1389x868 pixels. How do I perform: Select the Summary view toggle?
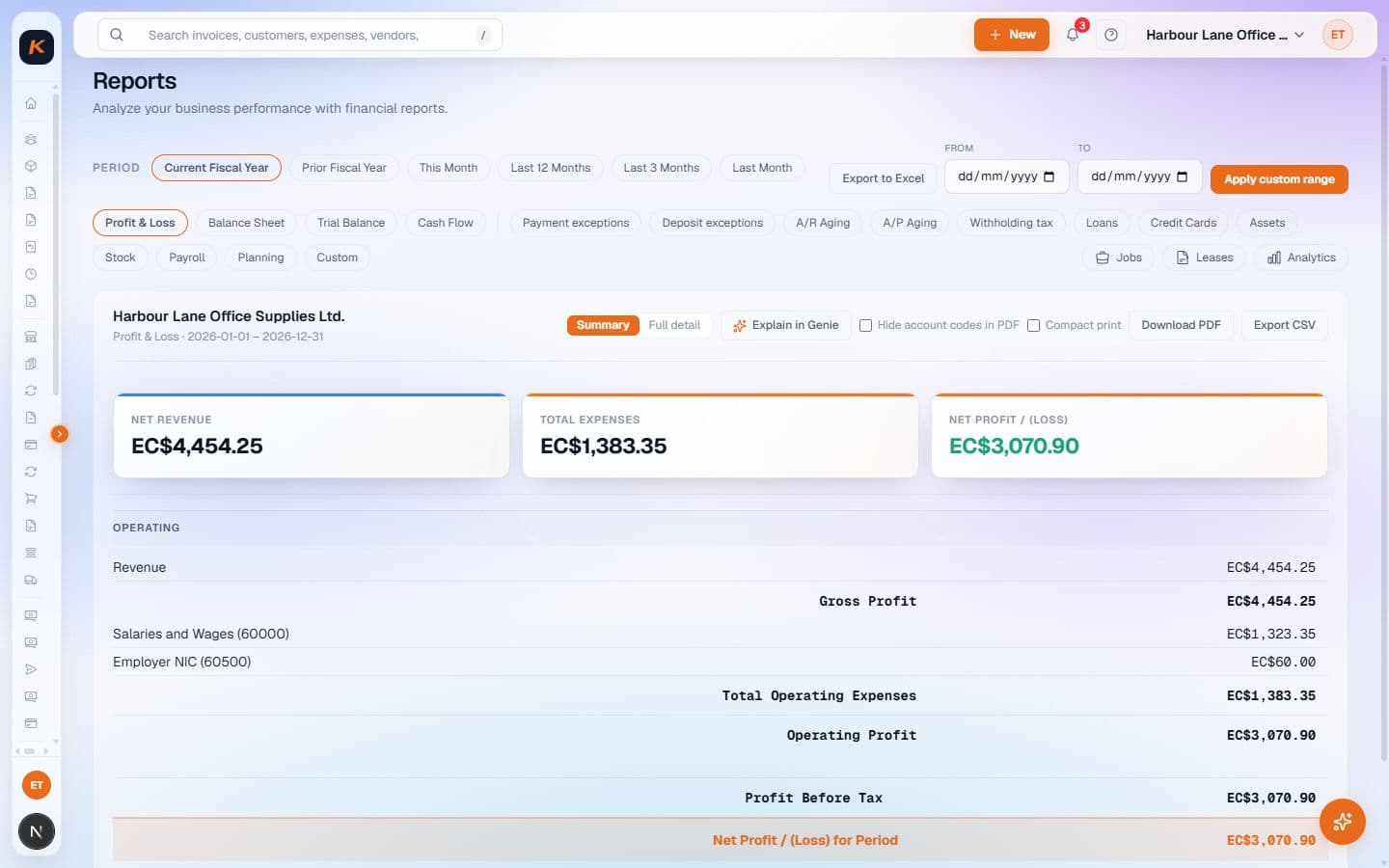click(x=603, y=325)
